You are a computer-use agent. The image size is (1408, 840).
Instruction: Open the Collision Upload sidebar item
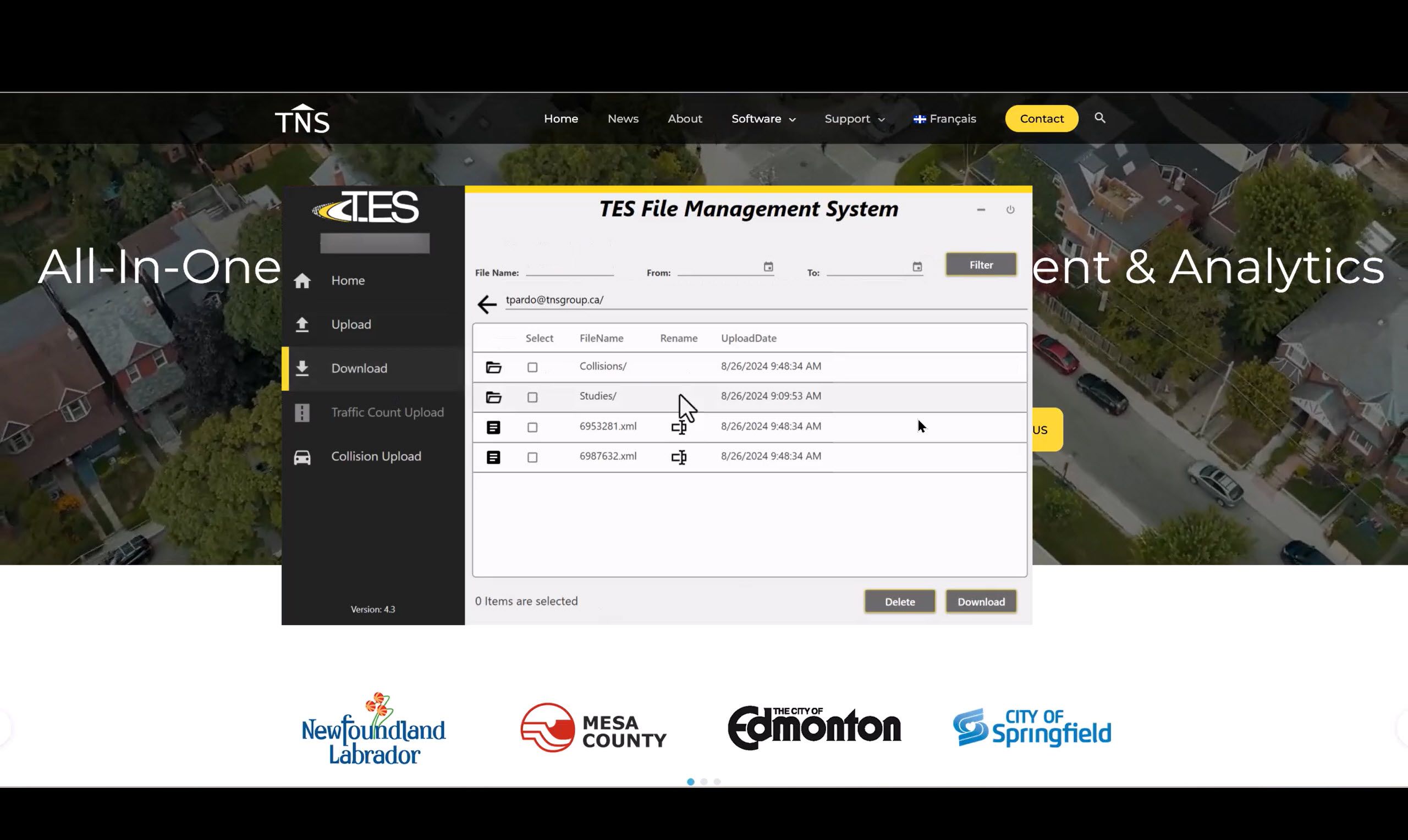click(375, 456)
